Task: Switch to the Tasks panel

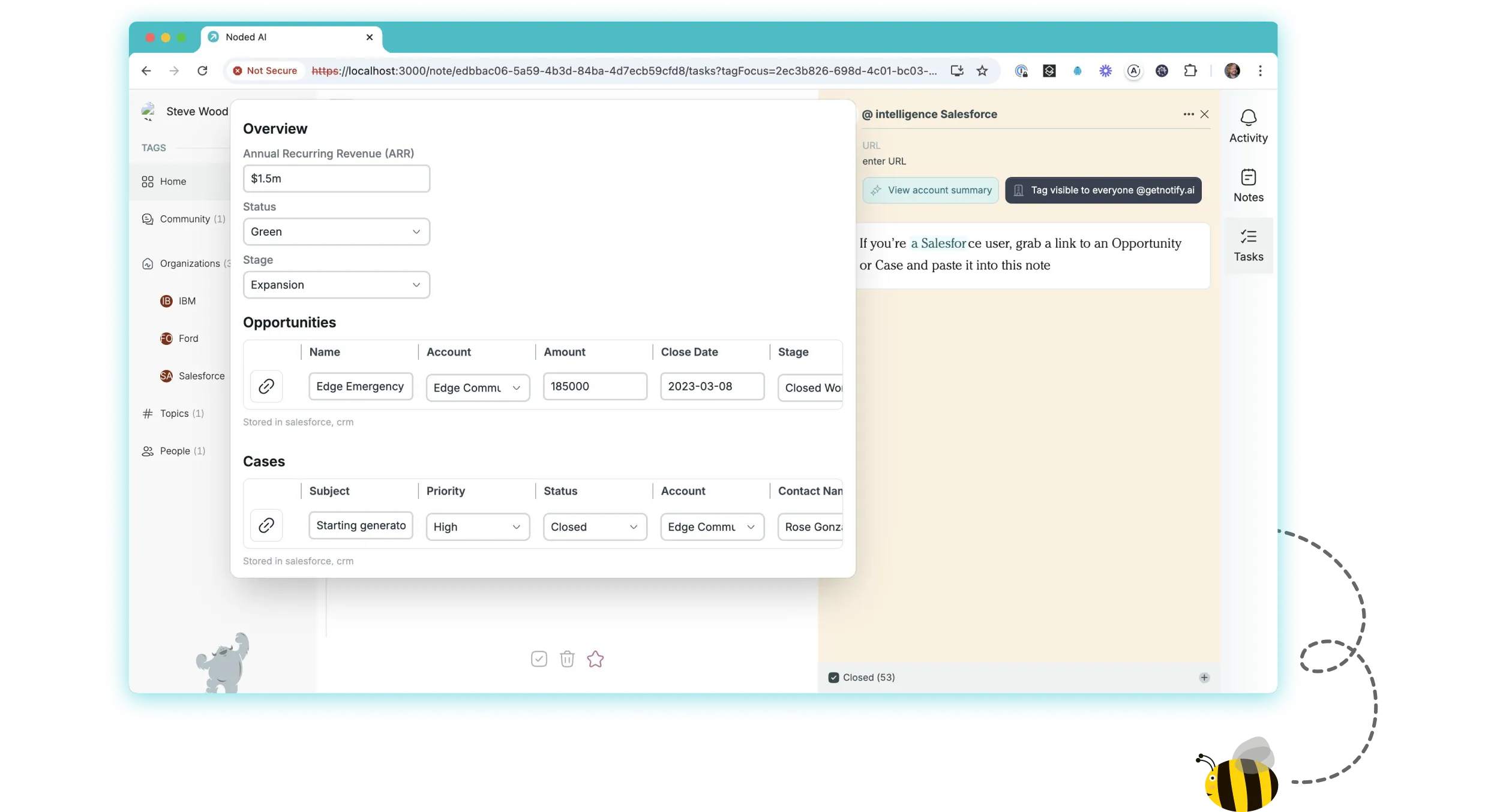Action: (x=1248, y=245)
